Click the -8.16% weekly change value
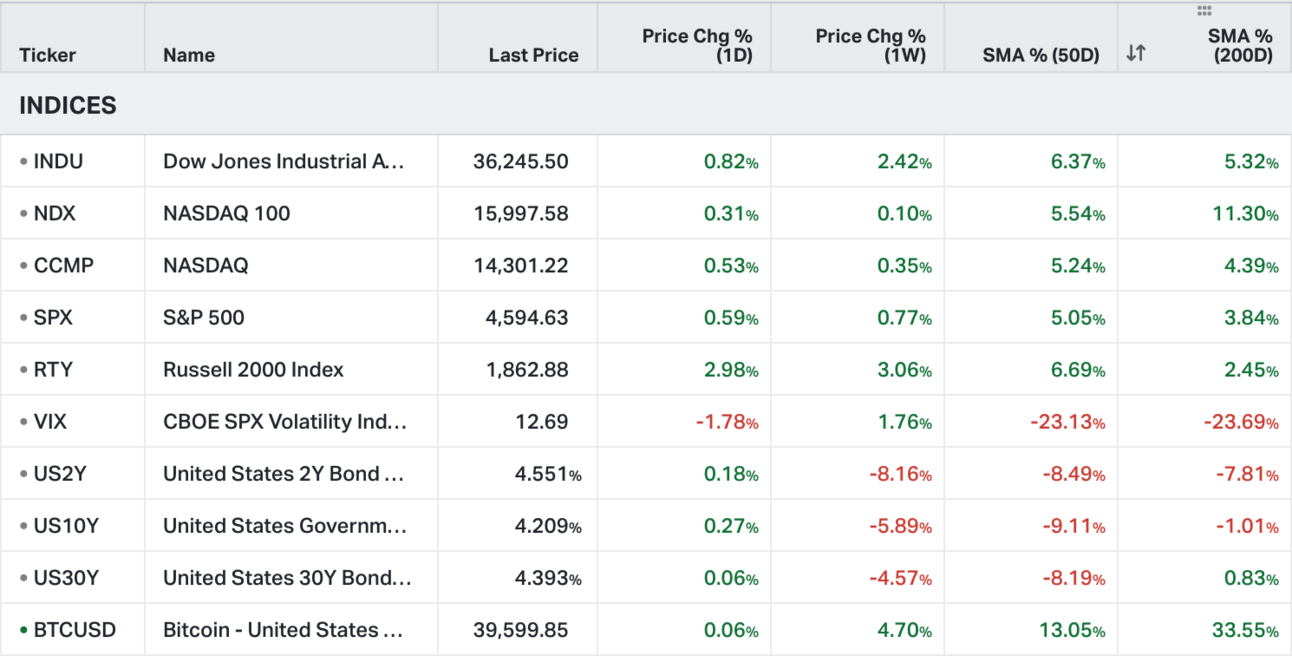 pos(901,473)
